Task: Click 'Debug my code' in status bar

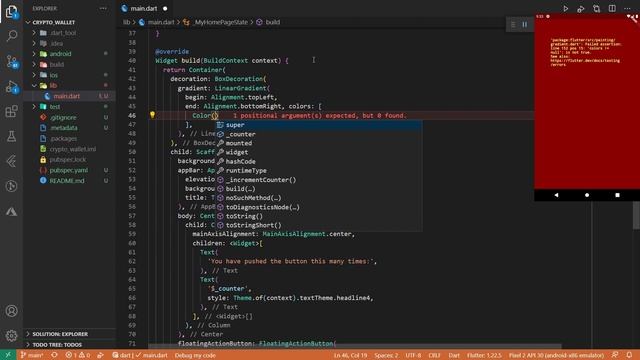Action: 195,355
